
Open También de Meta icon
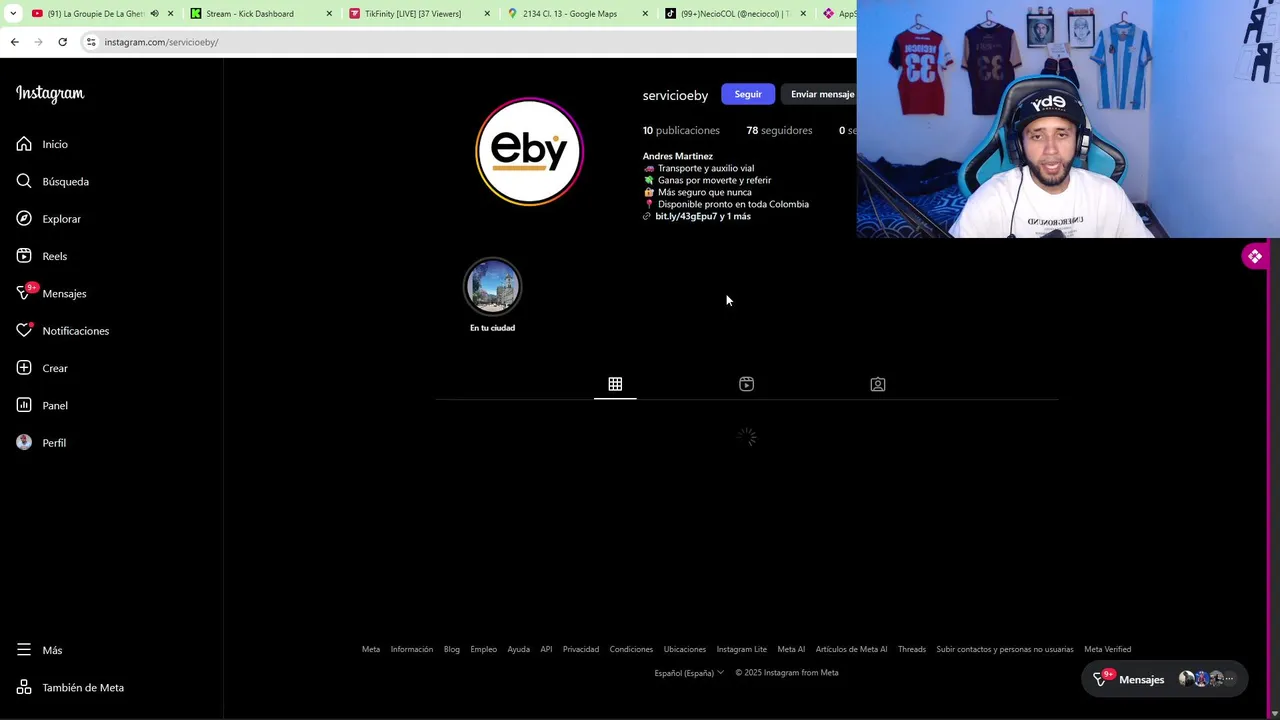coord(24,687)
